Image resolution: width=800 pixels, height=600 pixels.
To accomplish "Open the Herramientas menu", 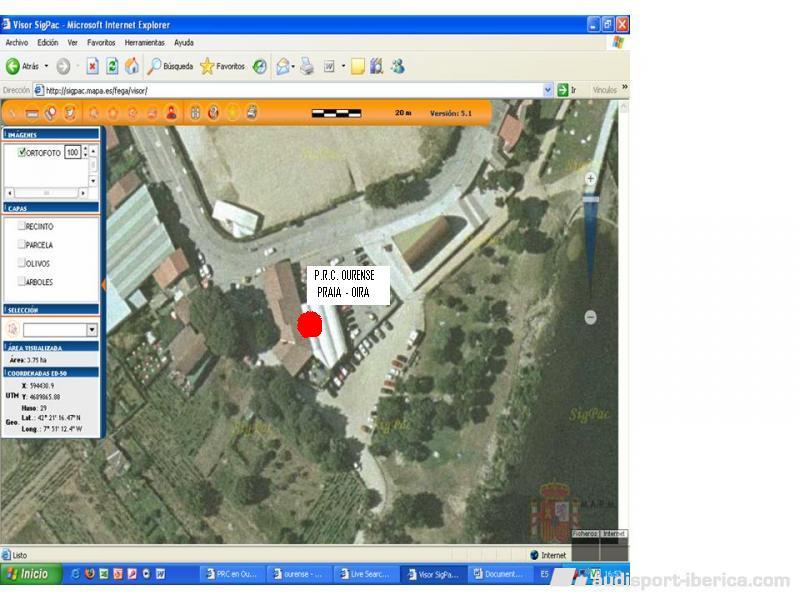I will (144, 43).
